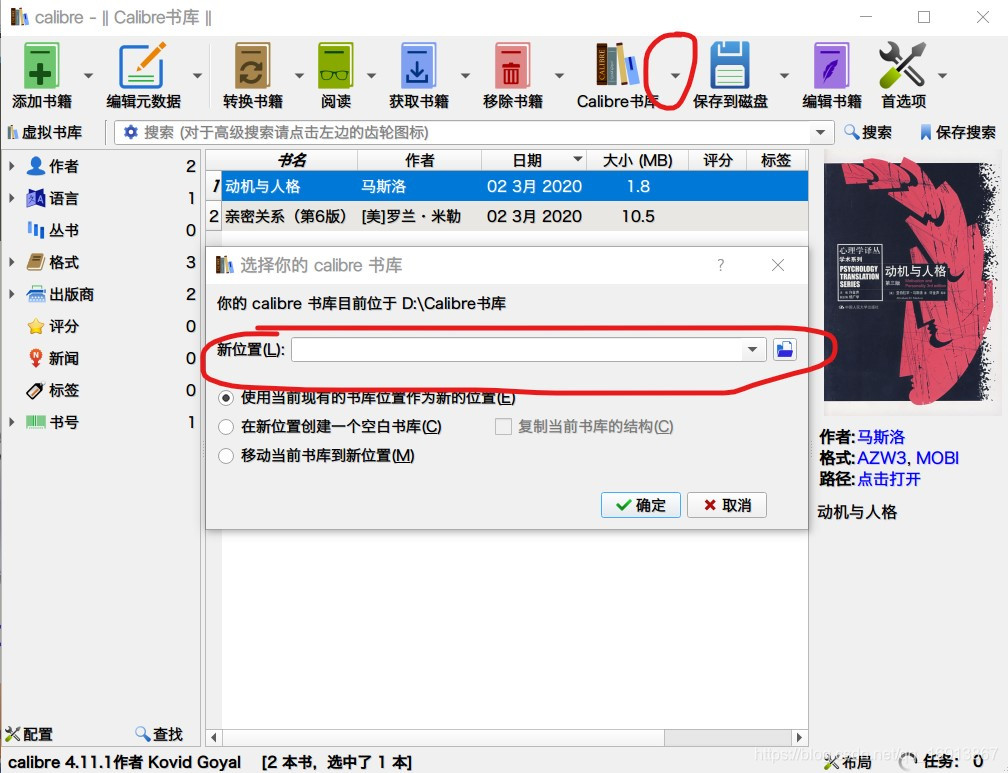Sort by Date (日期) column header
This screenshot has height=773, width=1008.
coord(534,160)
